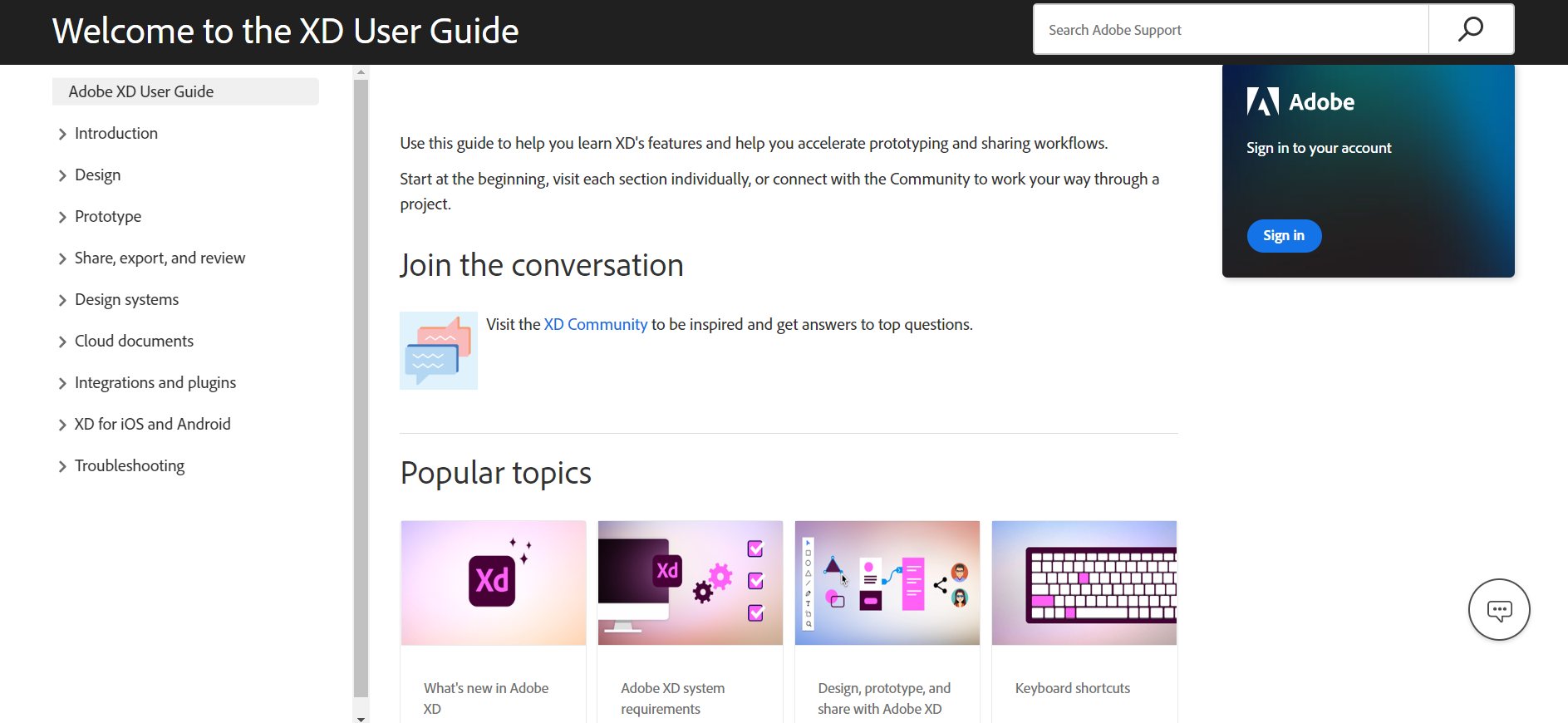
Task: Open the chat feedback bubble
Action: click(x=1498, y=609)
